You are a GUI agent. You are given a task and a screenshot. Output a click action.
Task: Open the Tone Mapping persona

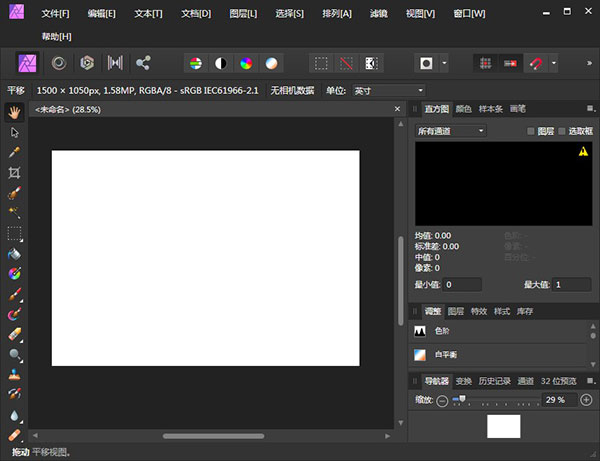click(x=115, y=63)
